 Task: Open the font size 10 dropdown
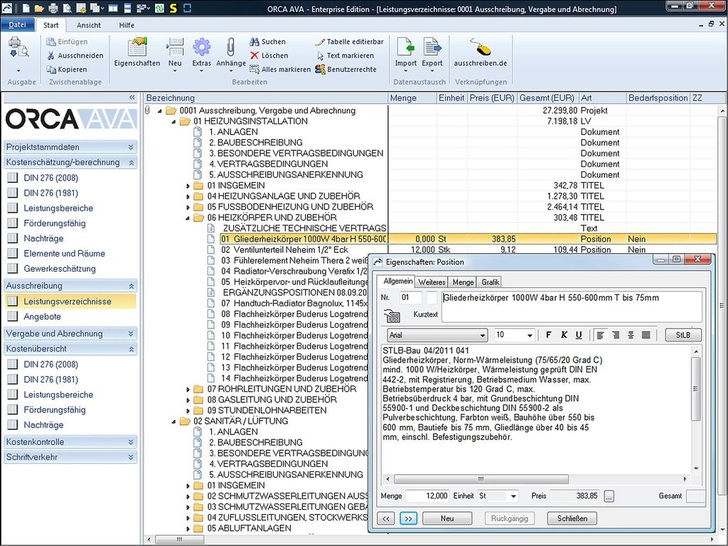(x=530, y=335)
